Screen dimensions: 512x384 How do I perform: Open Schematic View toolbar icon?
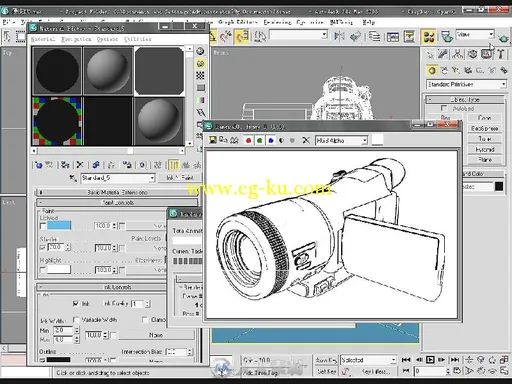pos(409,36)
